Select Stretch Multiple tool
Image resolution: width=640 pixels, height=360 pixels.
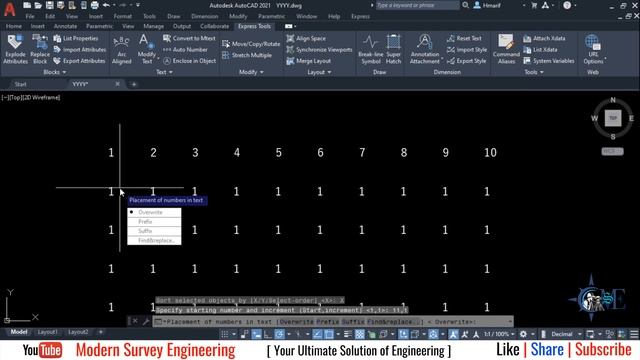[247, 55]
